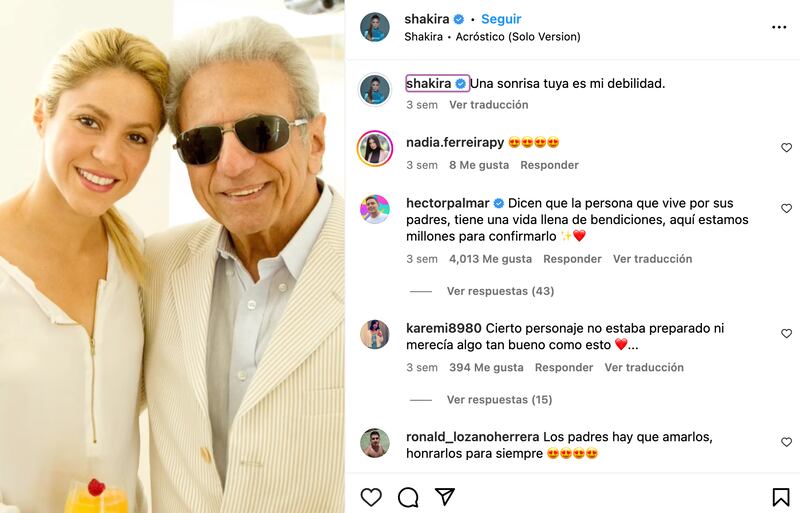Screen dimensions: 800x513
Task: Open the three-dot more options menu
Action: pyautogui.click(x=779, y=27)
